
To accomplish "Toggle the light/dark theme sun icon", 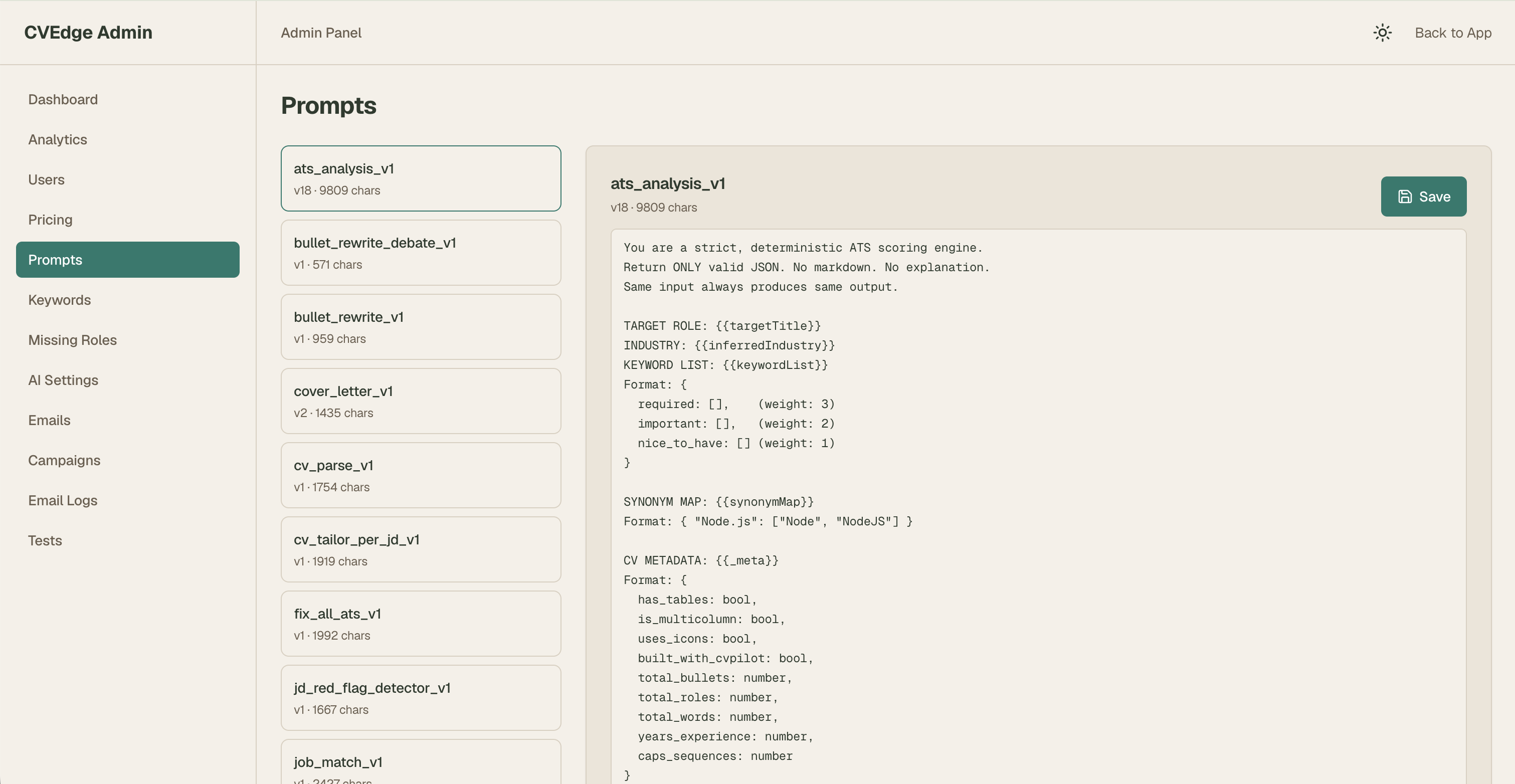I will (1382, 33).
